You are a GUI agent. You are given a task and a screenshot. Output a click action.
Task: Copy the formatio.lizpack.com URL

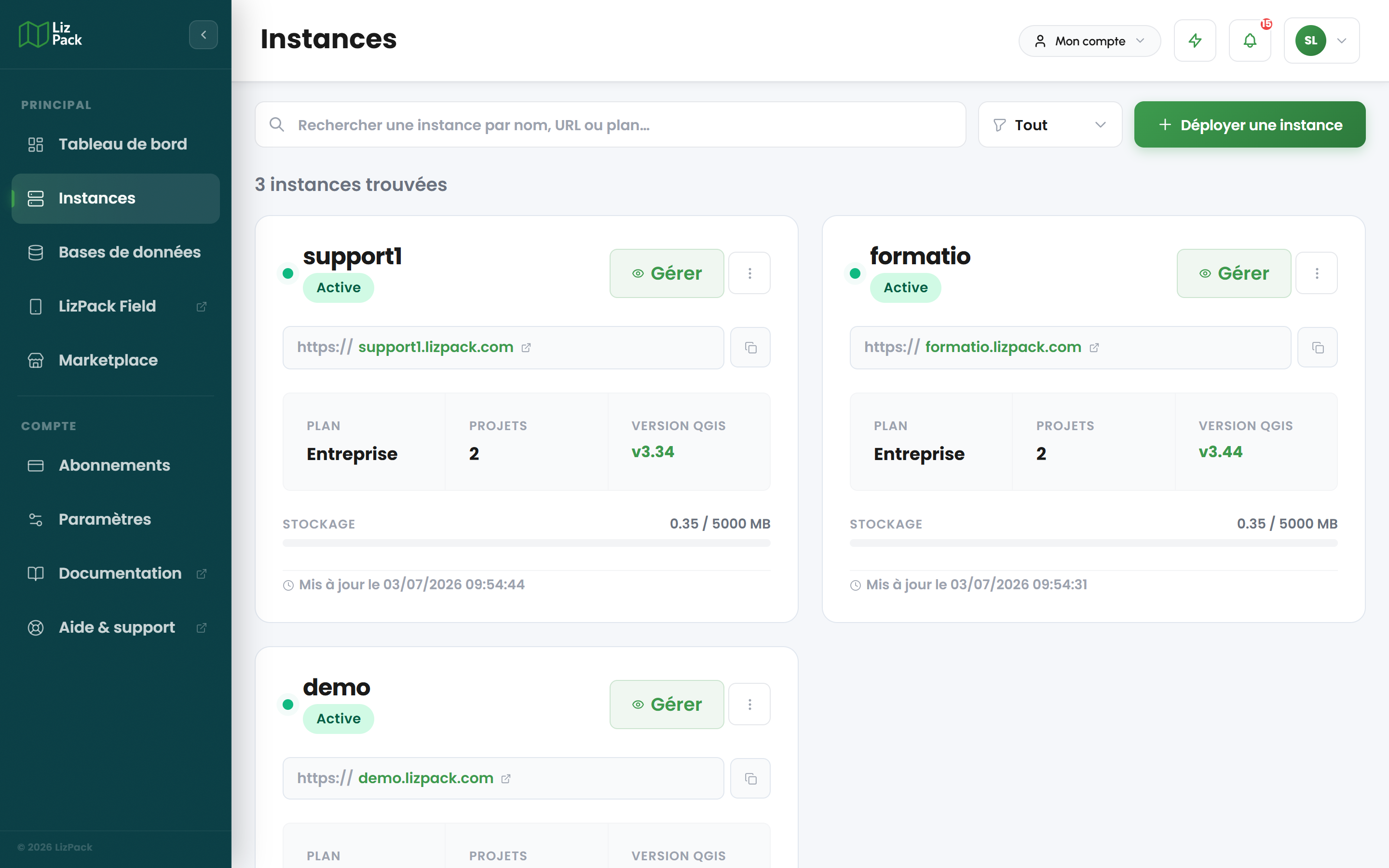1317,347
